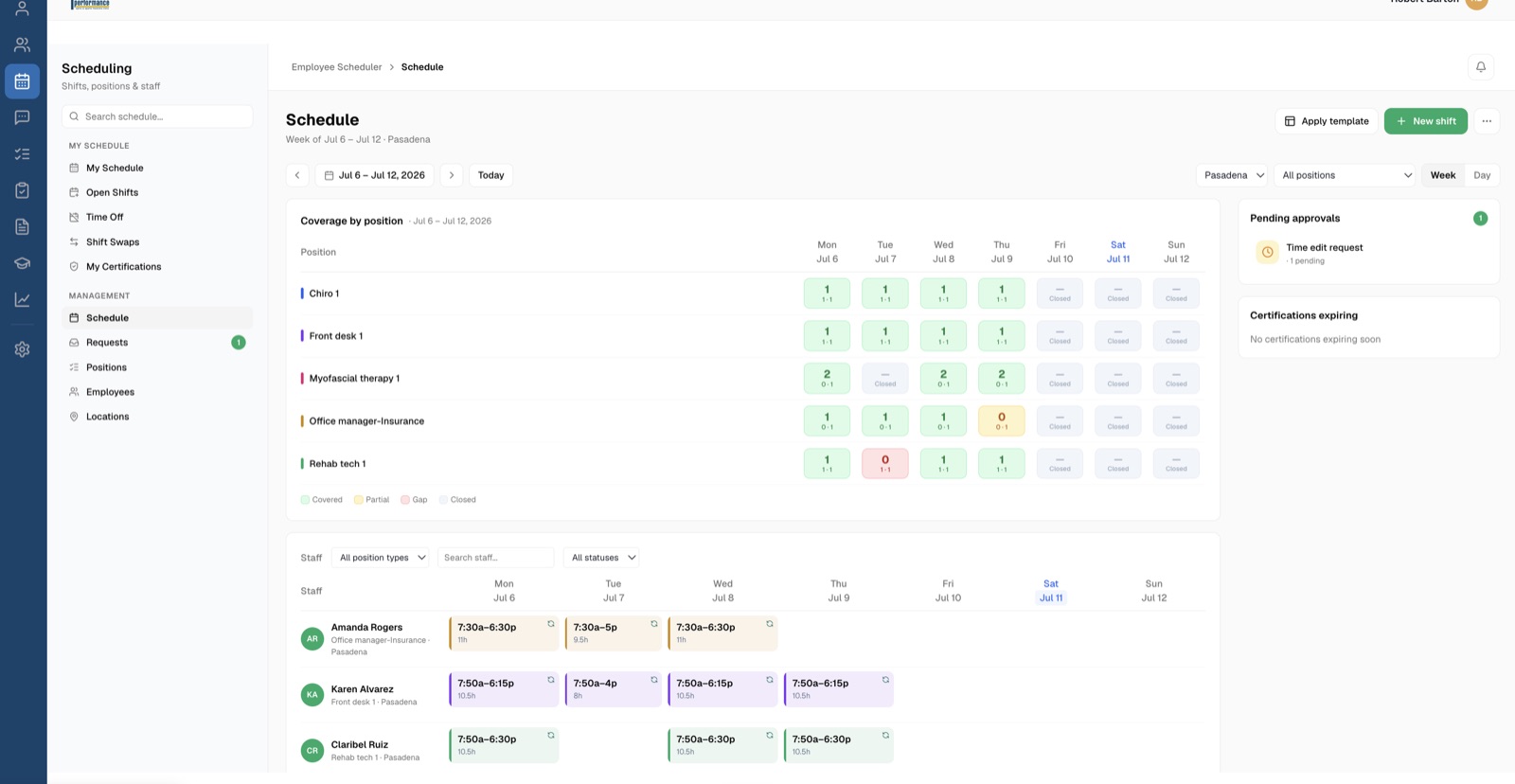This screenshot has width=1515, height=784.
Task: Click the AR avatar for Amanda Rogers
Action: tap(312, 639)
